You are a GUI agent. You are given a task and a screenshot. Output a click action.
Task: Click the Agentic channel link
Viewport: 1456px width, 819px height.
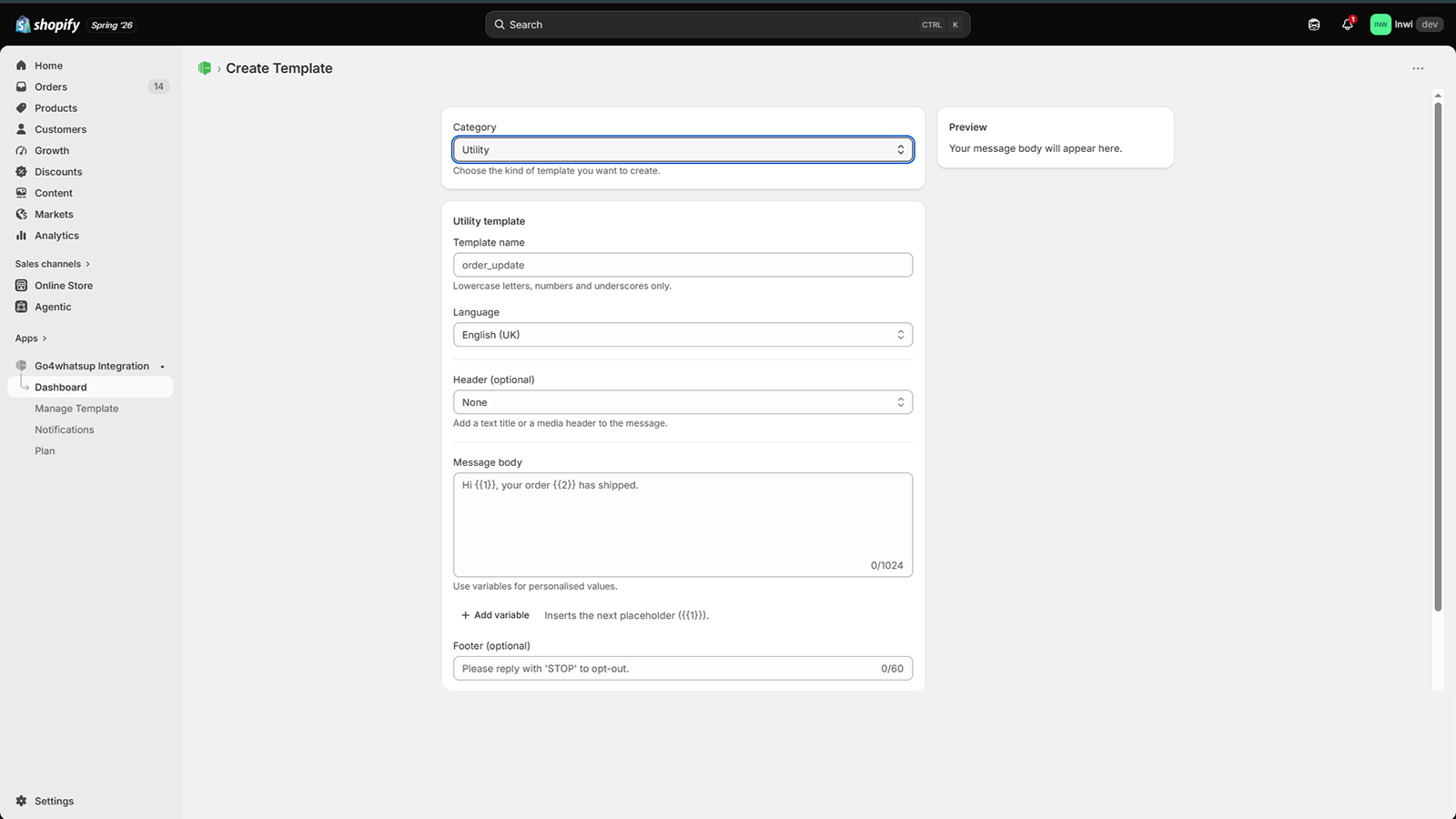pos(53,307)
